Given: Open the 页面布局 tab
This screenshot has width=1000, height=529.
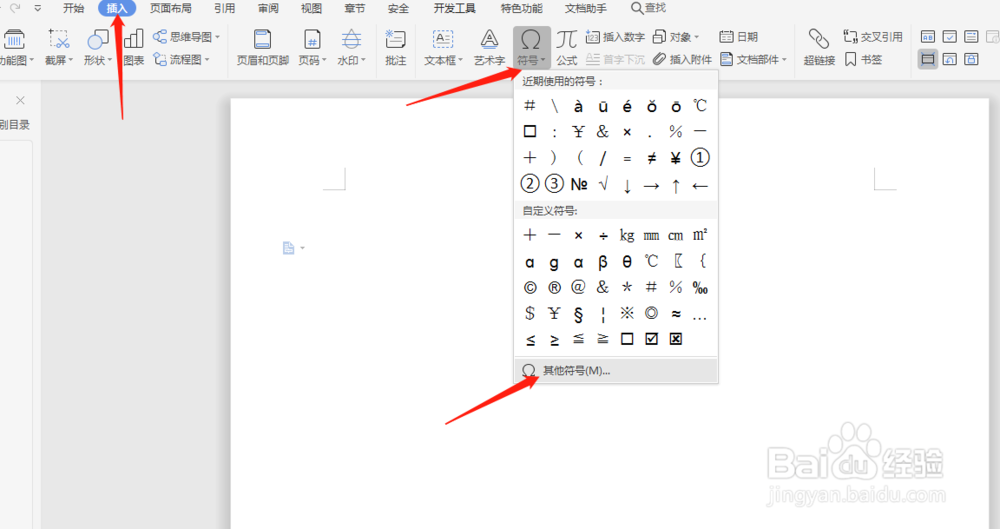Looking at the screenshot, I should [x=171, y=8].
